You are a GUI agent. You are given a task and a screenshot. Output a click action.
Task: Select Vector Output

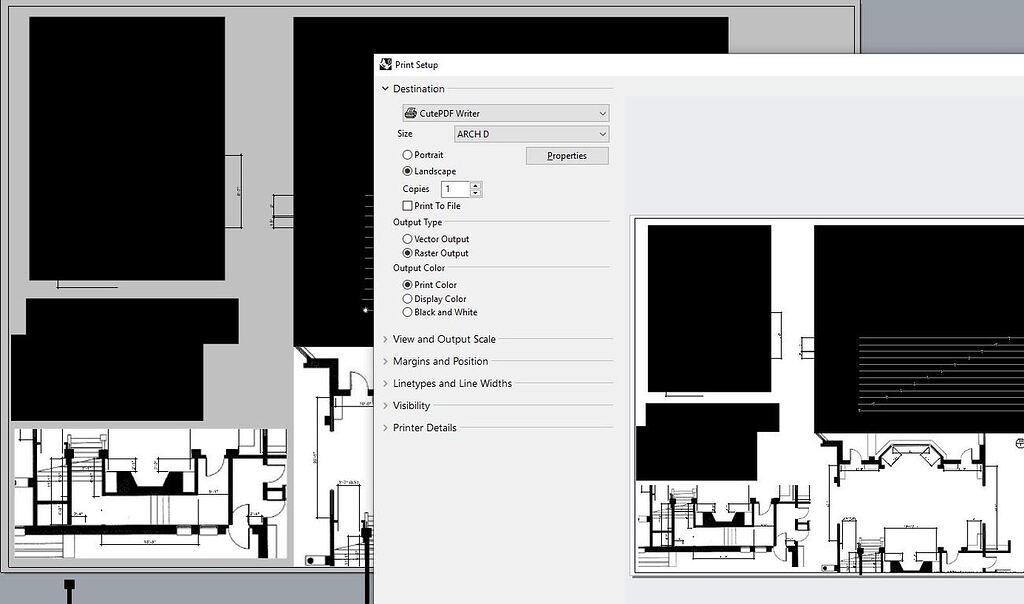(x=407, y=239)
